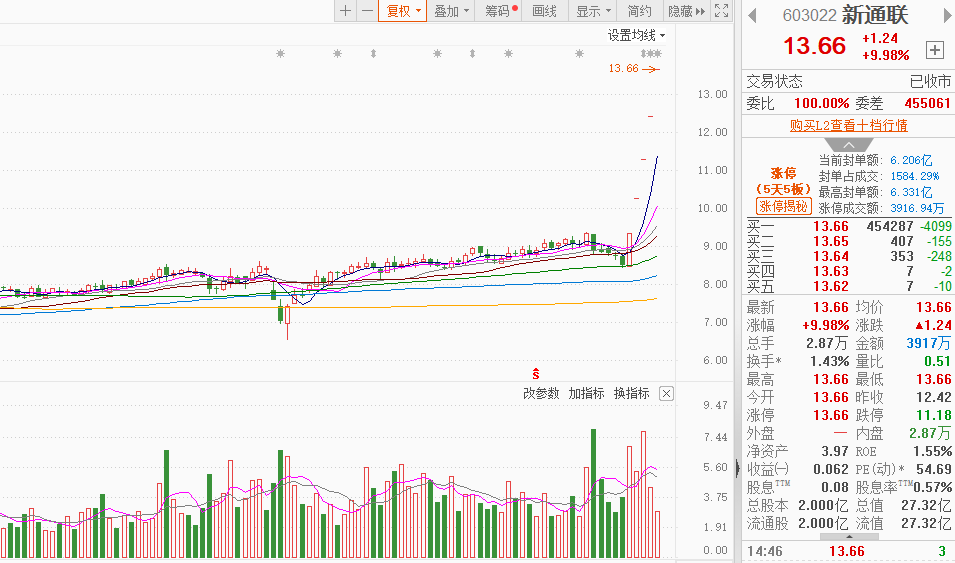Open the 复权 dropdown
Image resolution: width=955 pixels, height=563 pixels.
point(403,11)
